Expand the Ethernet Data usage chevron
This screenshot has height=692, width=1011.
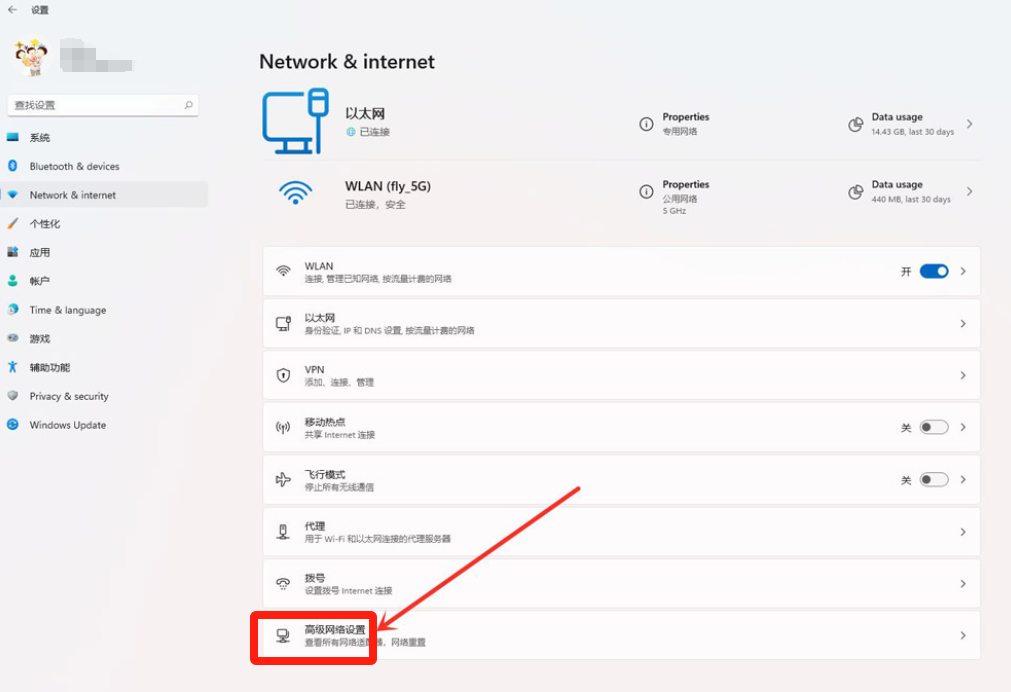[x=970, y=124]
